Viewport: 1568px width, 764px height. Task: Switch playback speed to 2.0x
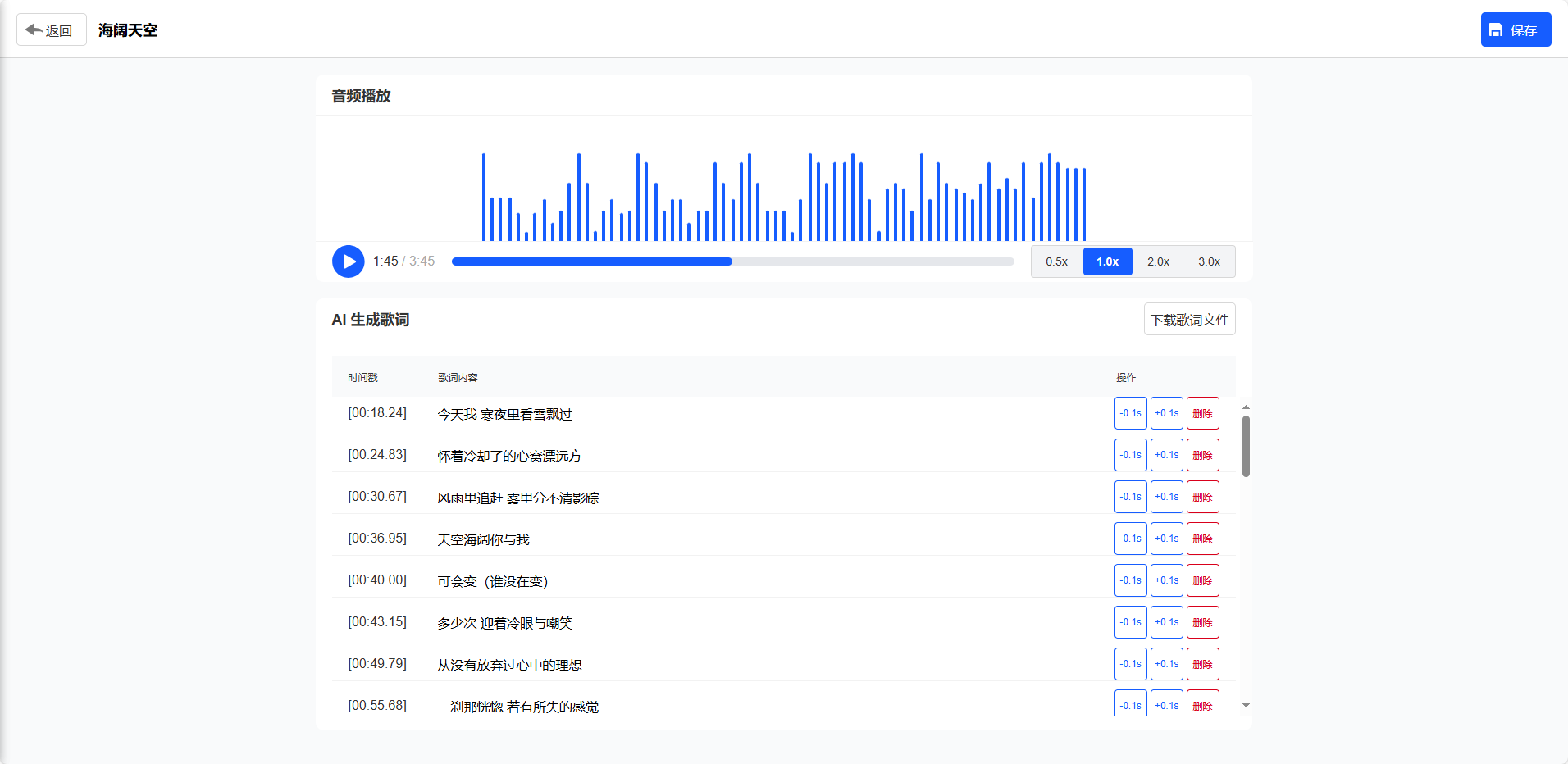click(x=1158, y=261)
